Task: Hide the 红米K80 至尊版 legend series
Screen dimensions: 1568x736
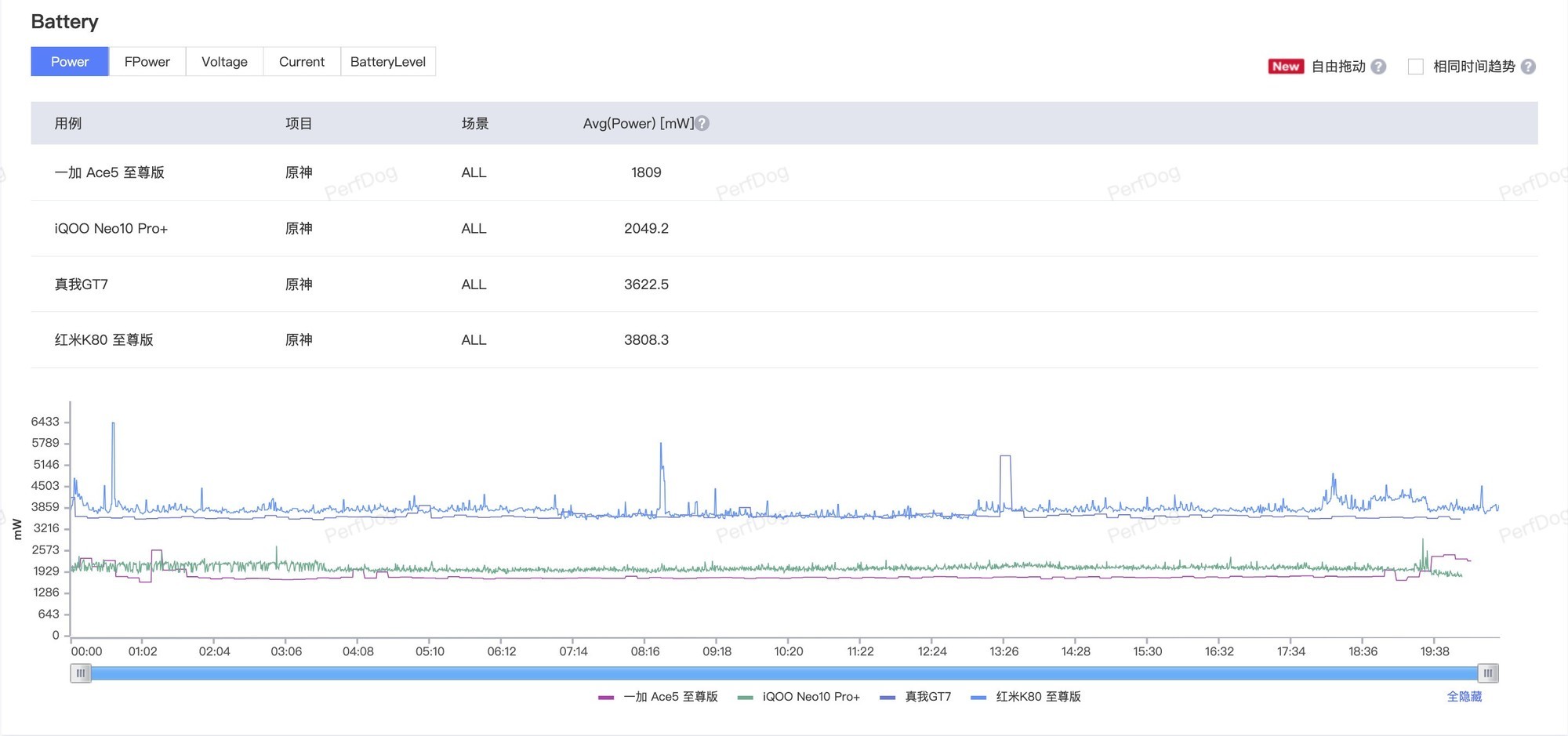Action: (x=1027, y=697)
